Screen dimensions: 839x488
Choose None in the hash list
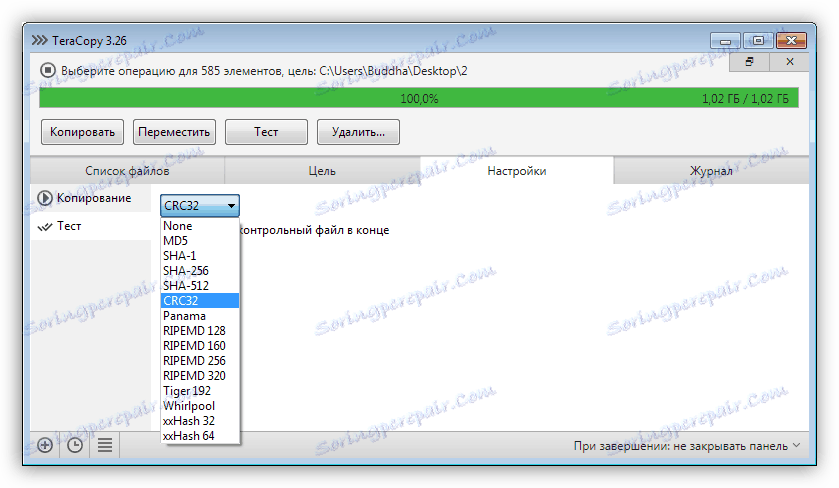pos(200,226)
